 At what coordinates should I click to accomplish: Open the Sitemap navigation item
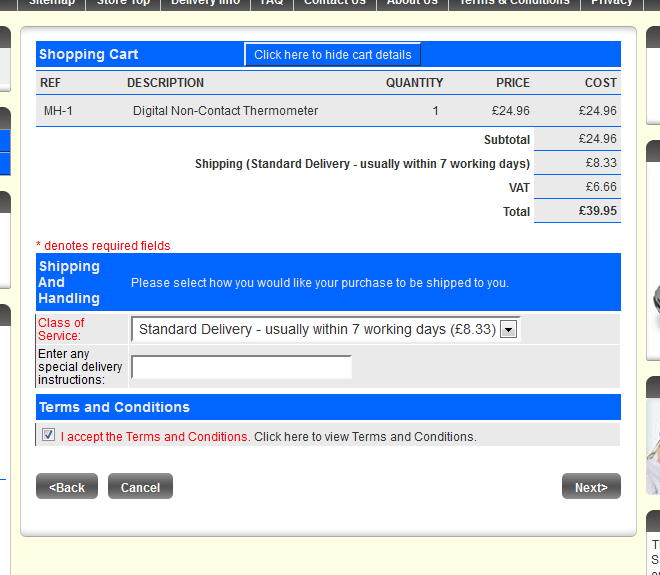tap(51, 3)
